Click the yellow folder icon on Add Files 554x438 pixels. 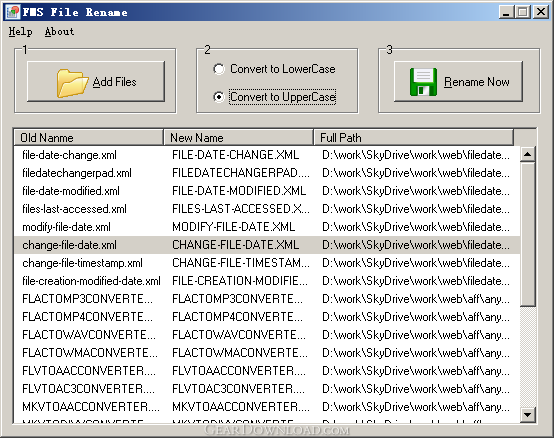coord(72,83)
